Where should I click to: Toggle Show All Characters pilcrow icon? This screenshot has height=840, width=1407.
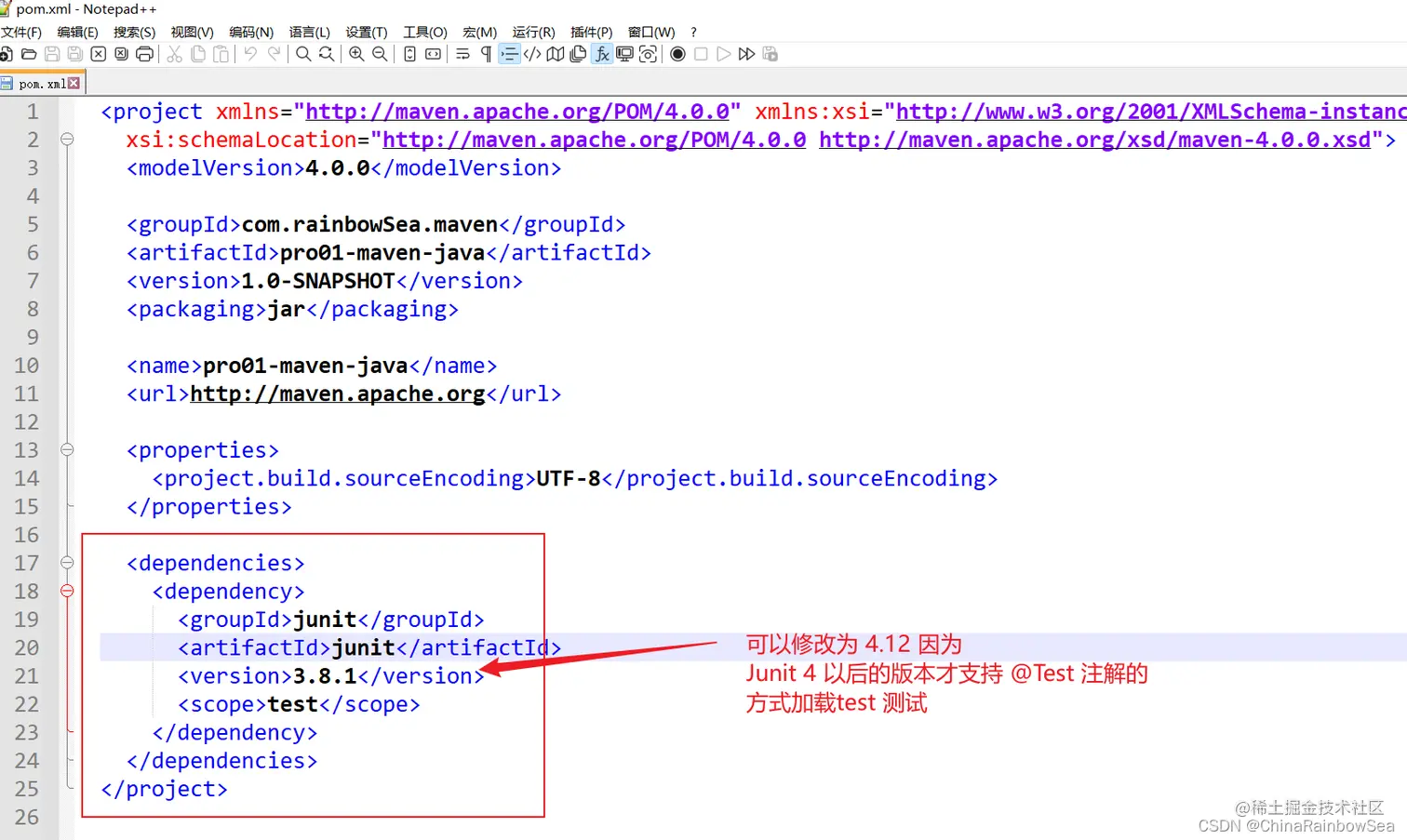(x=486, y=54)
